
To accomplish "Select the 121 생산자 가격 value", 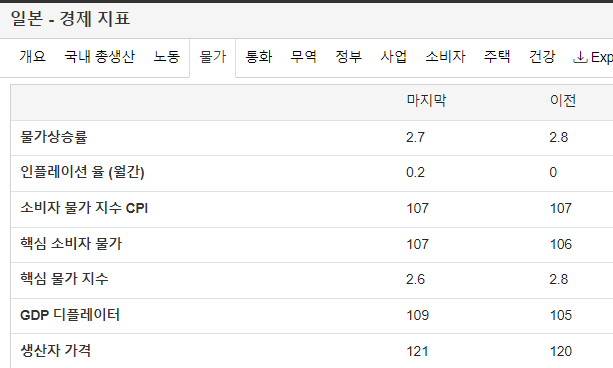I will [418, 351].
